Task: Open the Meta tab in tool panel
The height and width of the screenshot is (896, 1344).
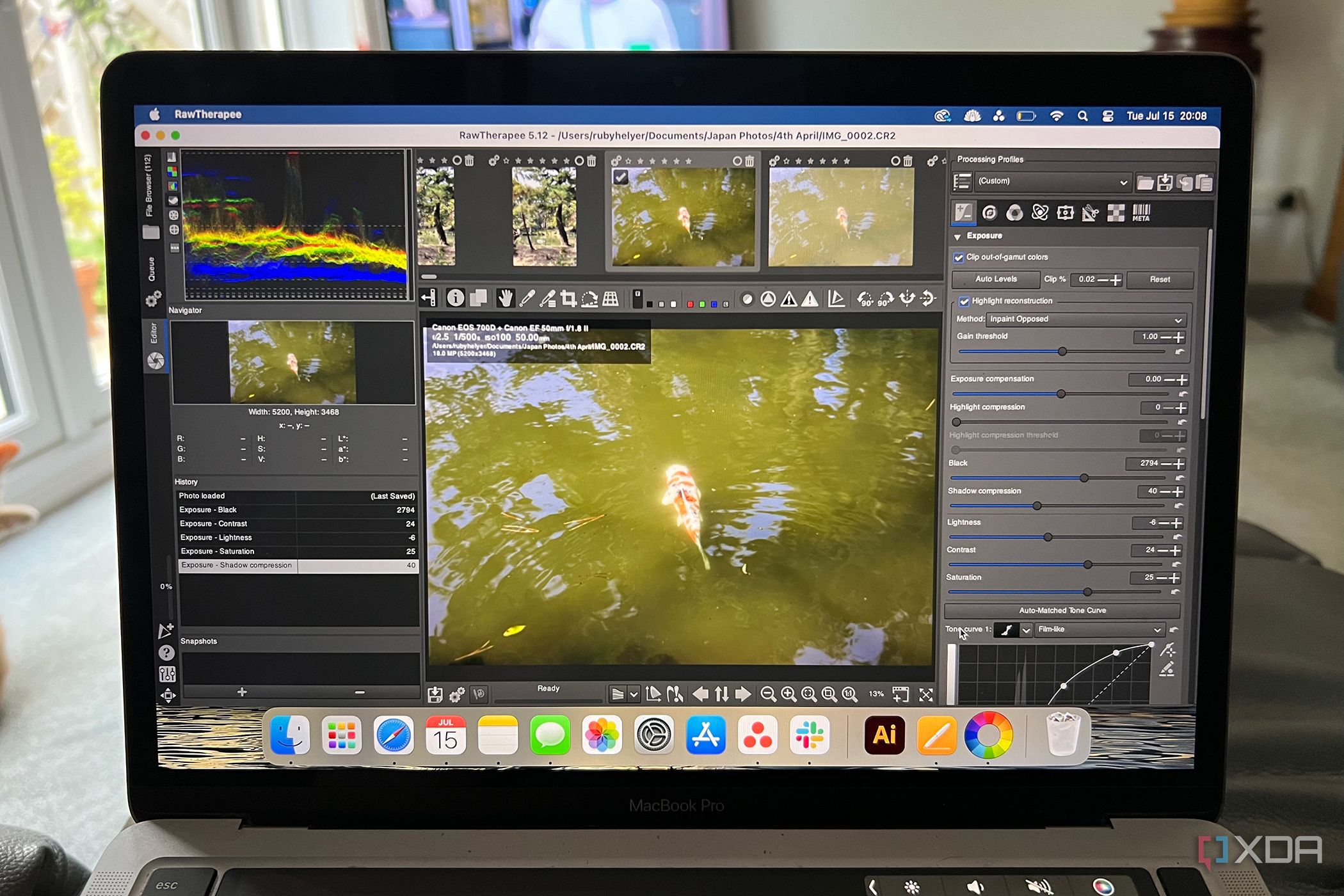Action: [x=1141, y=213]
